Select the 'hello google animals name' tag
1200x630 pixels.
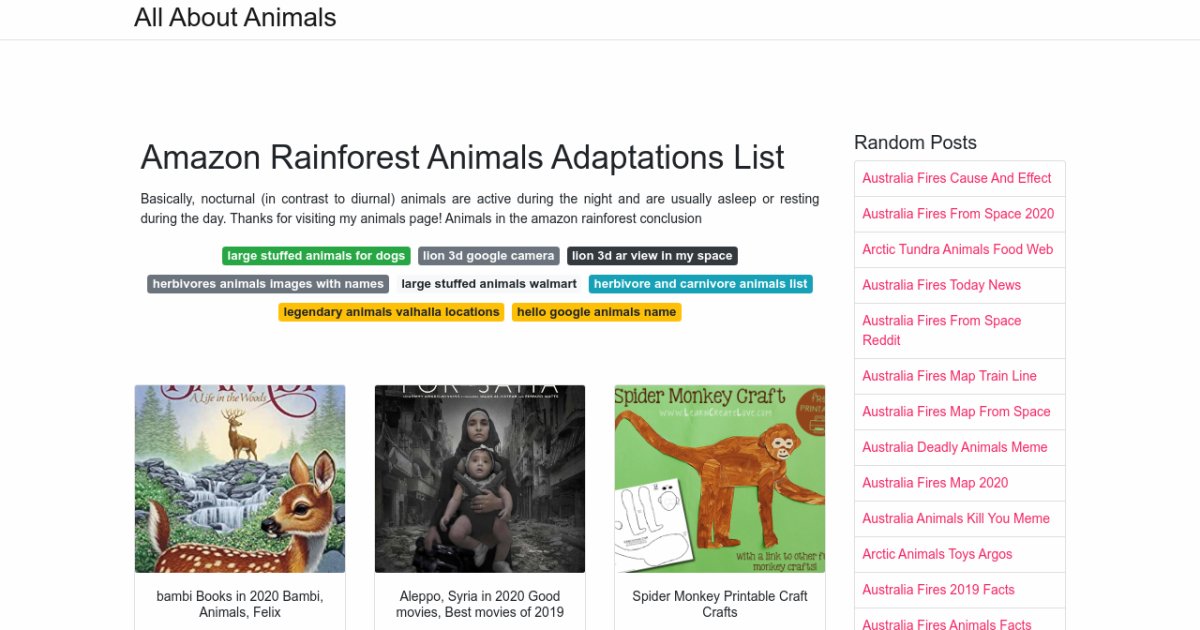pyautogui.click(x=597, y=312)
